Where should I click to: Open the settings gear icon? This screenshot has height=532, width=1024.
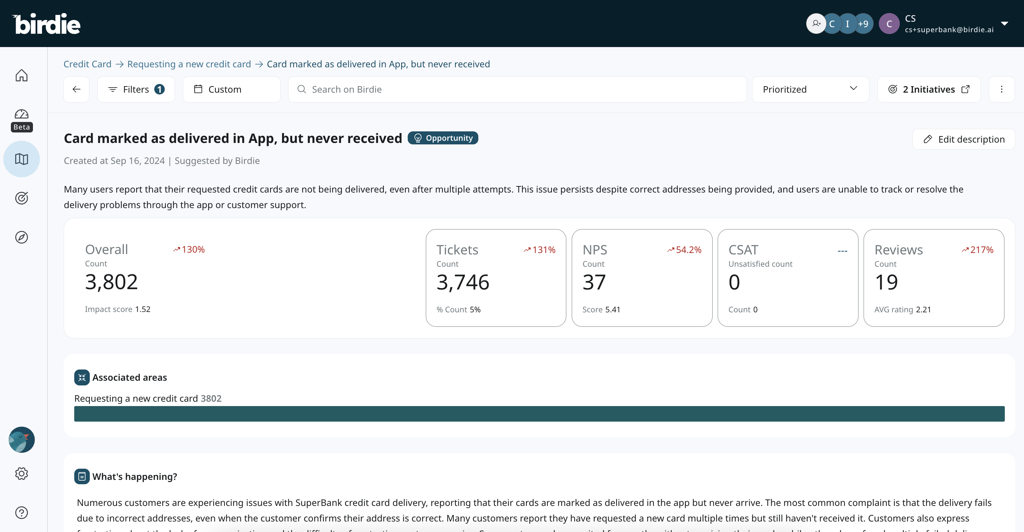coord(21,474)
